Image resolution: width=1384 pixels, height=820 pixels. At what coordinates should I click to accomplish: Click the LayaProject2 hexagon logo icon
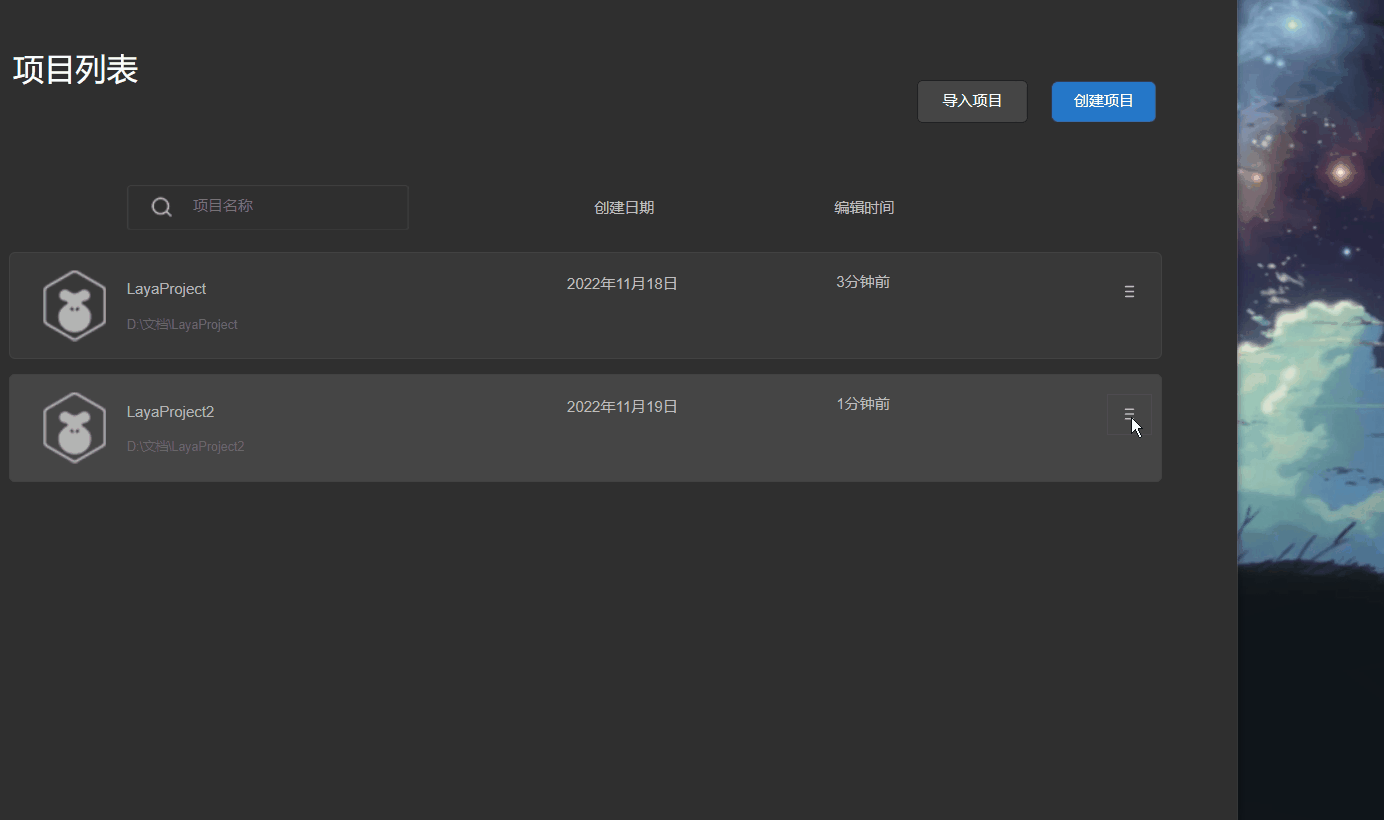(75, 428)
